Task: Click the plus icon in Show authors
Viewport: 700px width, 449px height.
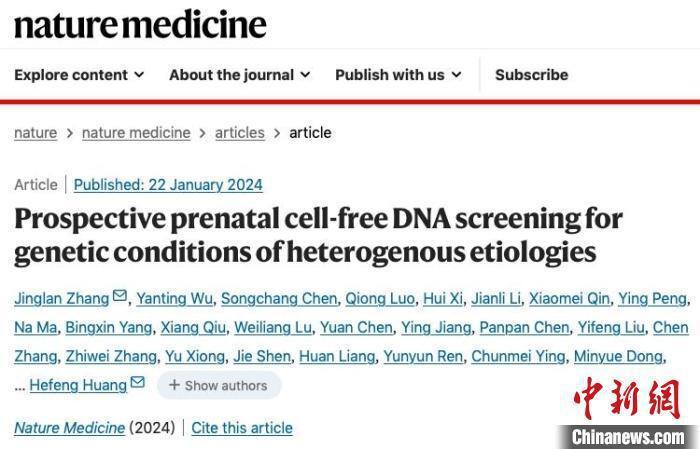Action: (174, 385)
